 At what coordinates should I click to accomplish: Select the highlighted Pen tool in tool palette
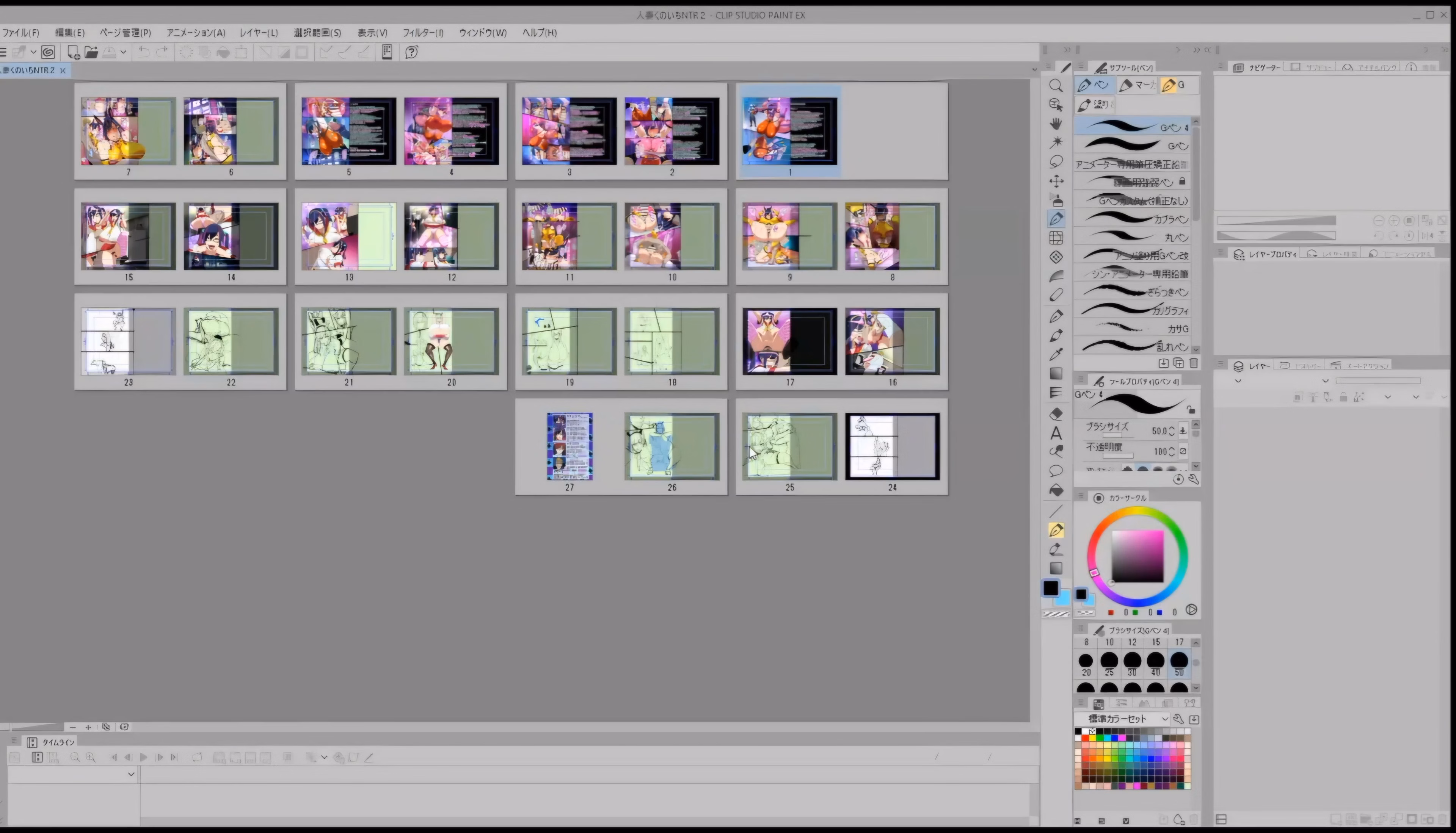coord(1056,219)
